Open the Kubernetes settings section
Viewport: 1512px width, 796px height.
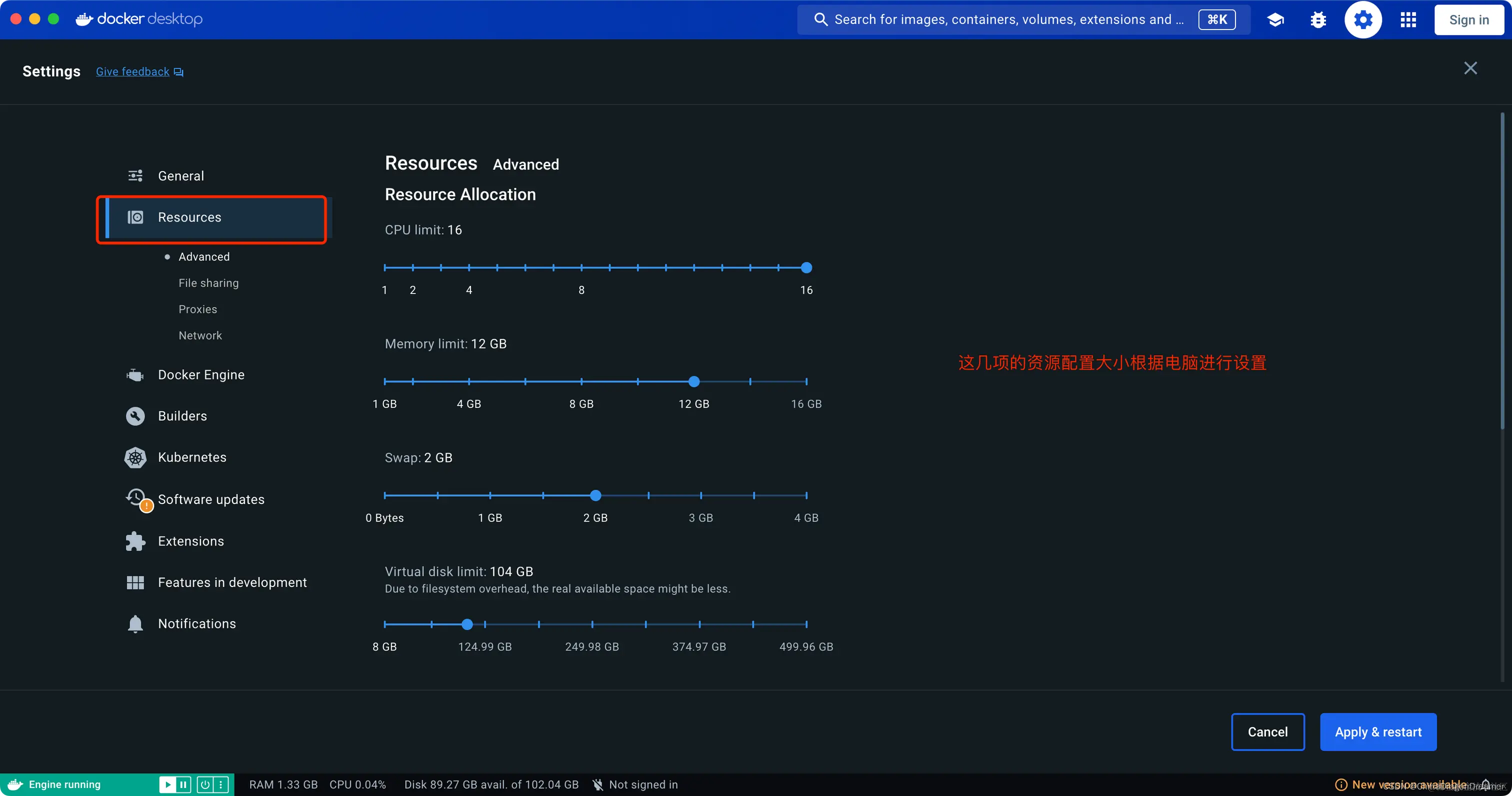tap(192, 457)
